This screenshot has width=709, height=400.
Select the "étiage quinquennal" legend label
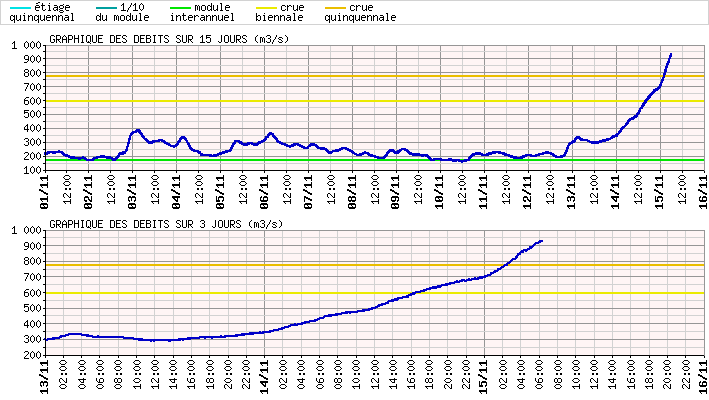[42, 13]
